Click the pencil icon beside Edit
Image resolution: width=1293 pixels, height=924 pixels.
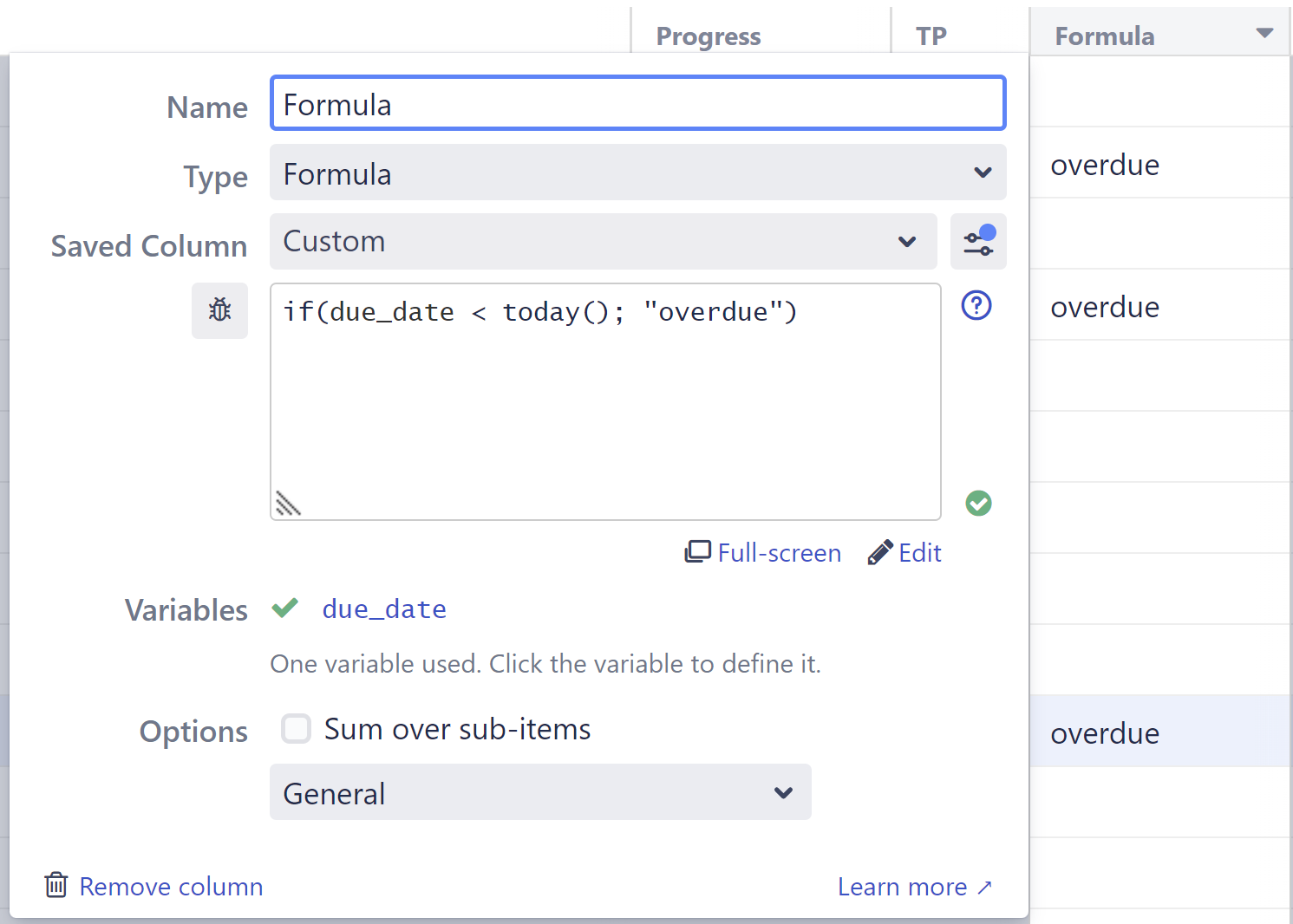(x=879, y=552)
